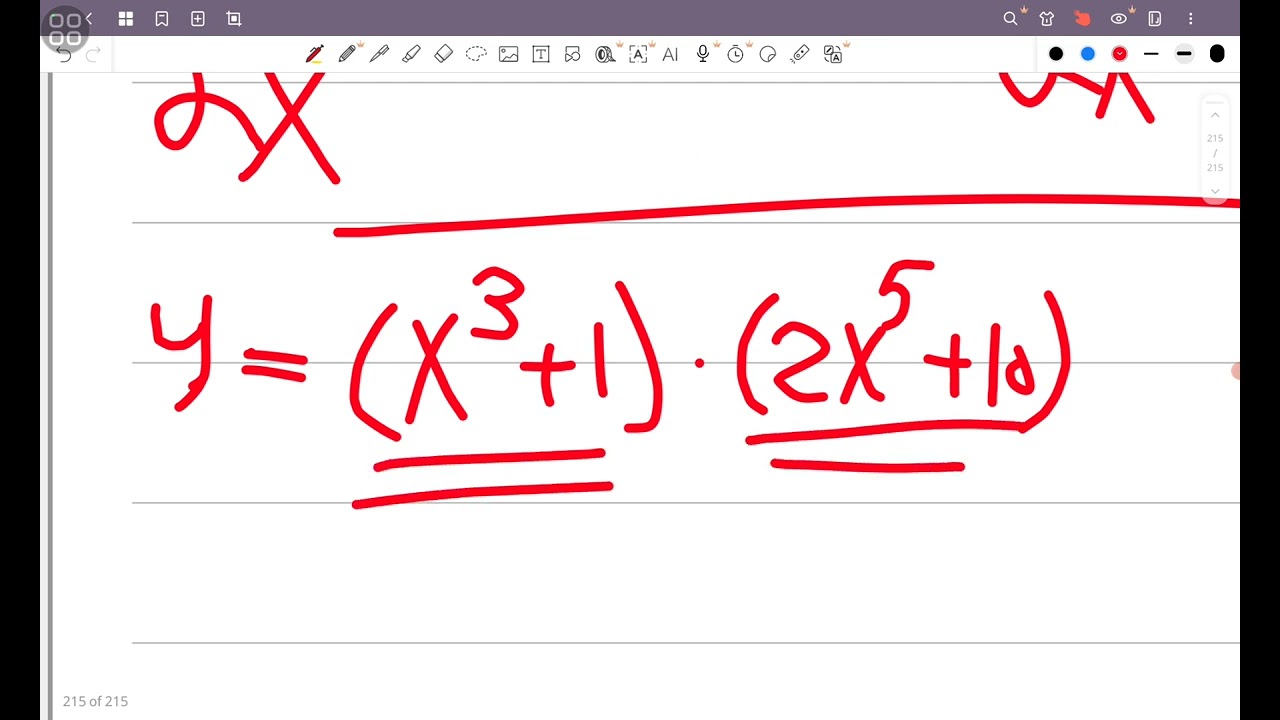Image resolution: width=1280 pixels, height=720 pixels.
Task: Open the three-dot more options menu
Action: click(1191, 18)
